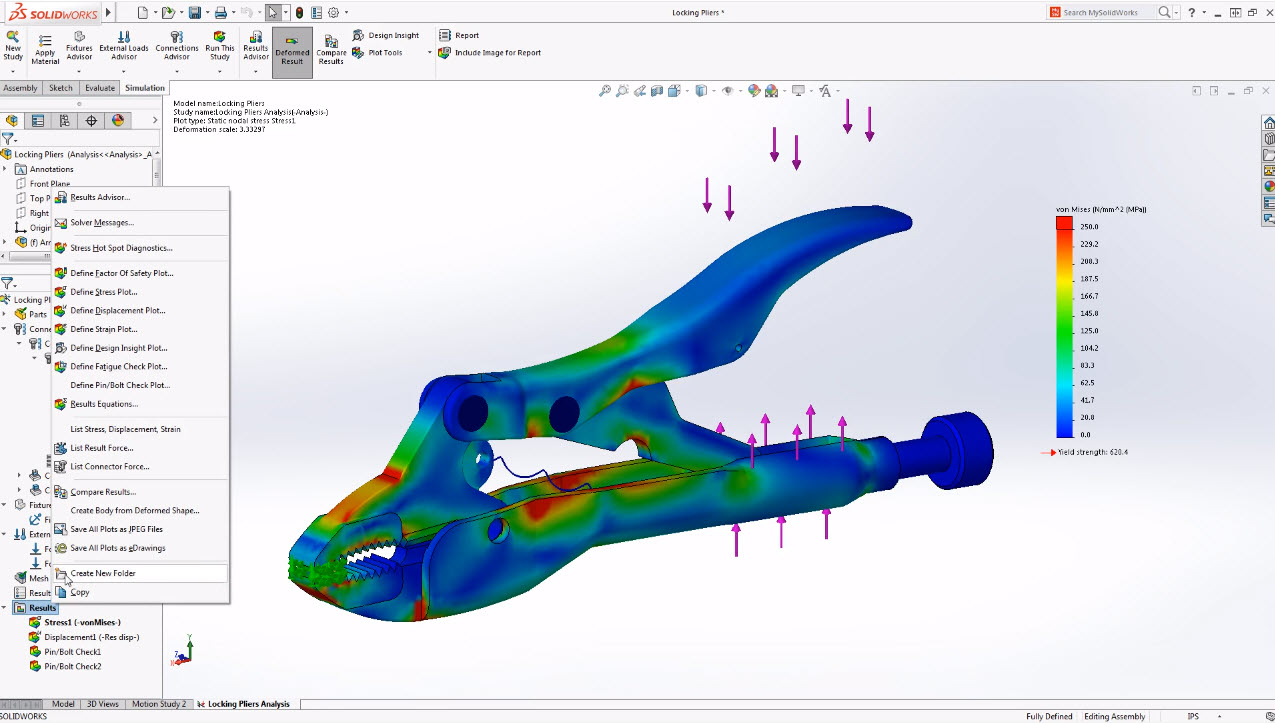Switch to the Simulation tab
Image resolution: width=1275 pixels, height=723 pixels.
click(144, 87)
